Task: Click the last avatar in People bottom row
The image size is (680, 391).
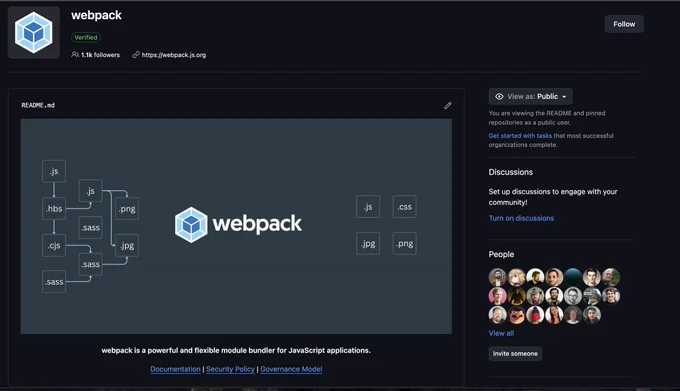Action: point(592,315)
